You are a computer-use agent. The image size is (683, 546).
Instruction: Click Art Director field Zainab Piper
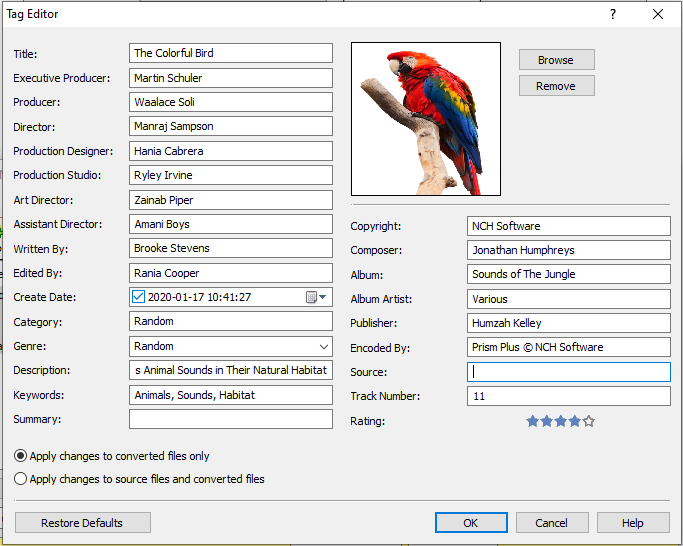(x=231, y=200)
